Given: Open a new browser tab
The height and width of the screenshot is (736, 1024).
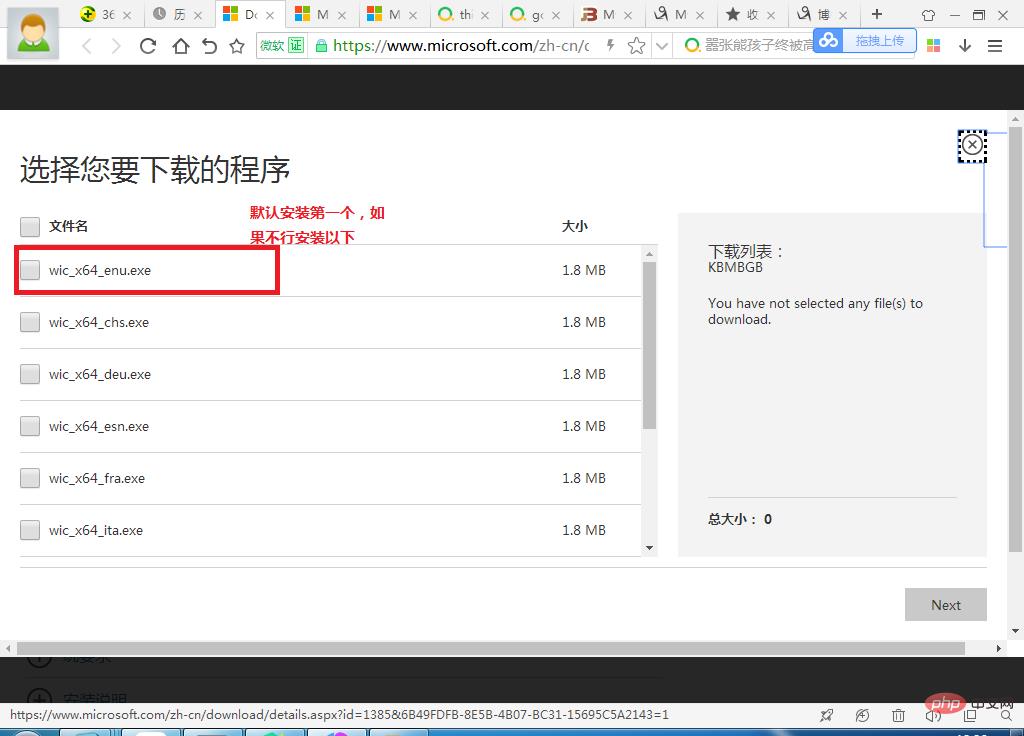Looking at the screenshot, I should (x=877, y=14).
